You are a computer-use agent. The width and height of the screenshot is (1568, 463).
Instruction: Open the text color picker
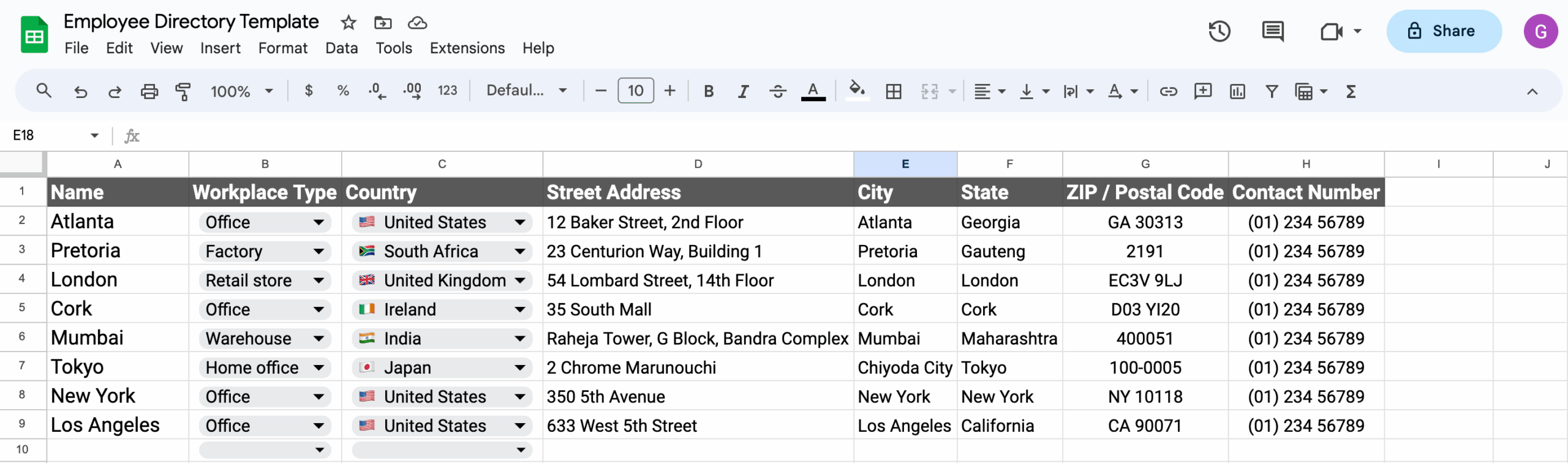pyautogui.click(x=813, y=91)
